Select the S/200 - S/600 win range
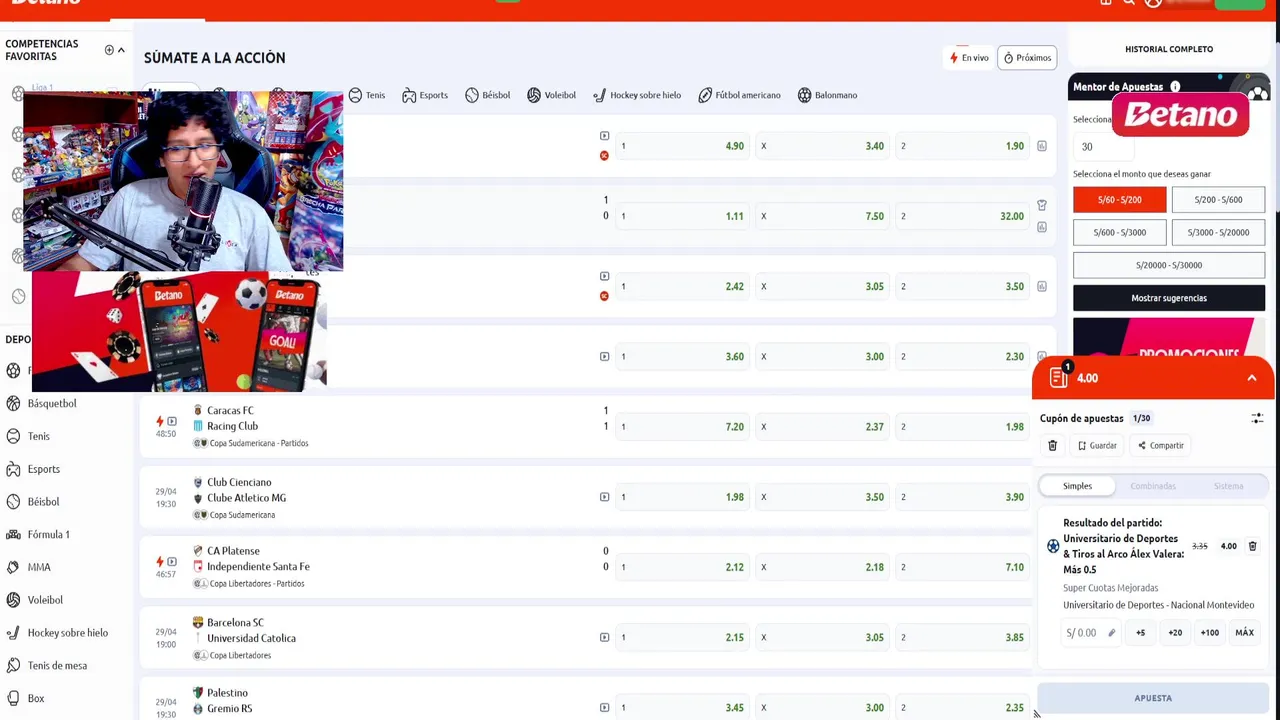1280x720 pixels. pos(1217,200)
